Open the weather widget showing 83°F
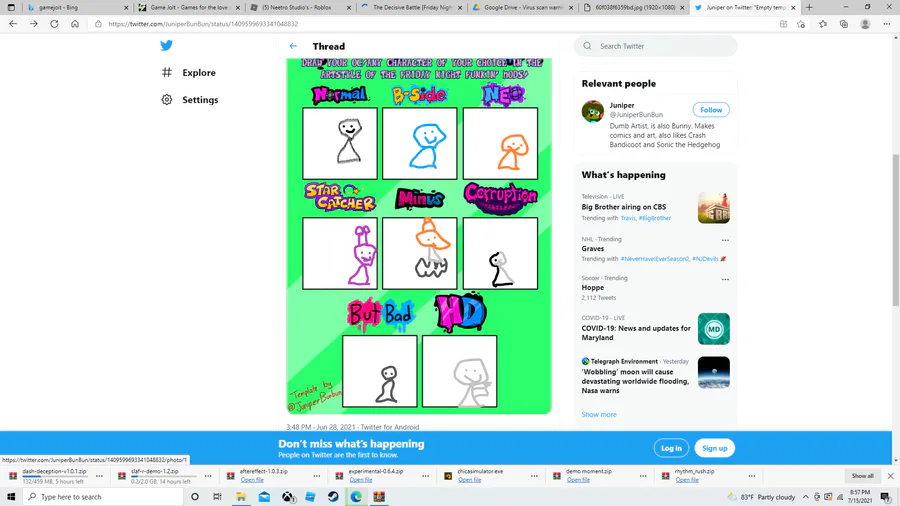The image size is (900, 506). tap(762, 497)
